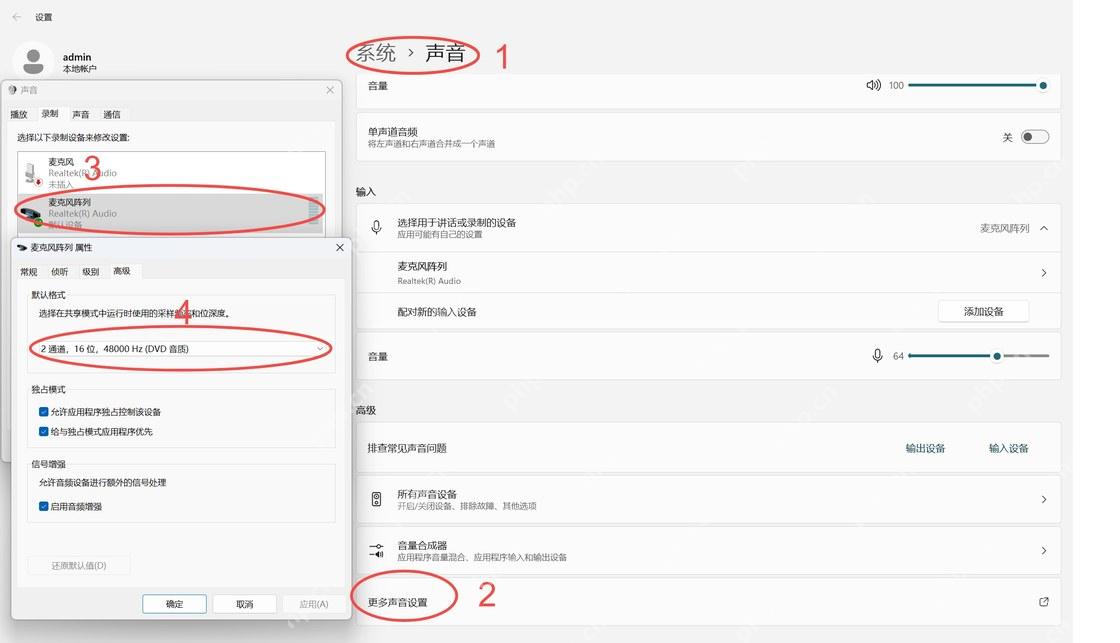Viewport: 1120px width, 643px height.
Task: Switch to 侦听 tab in properties
Action: (59, 271)
